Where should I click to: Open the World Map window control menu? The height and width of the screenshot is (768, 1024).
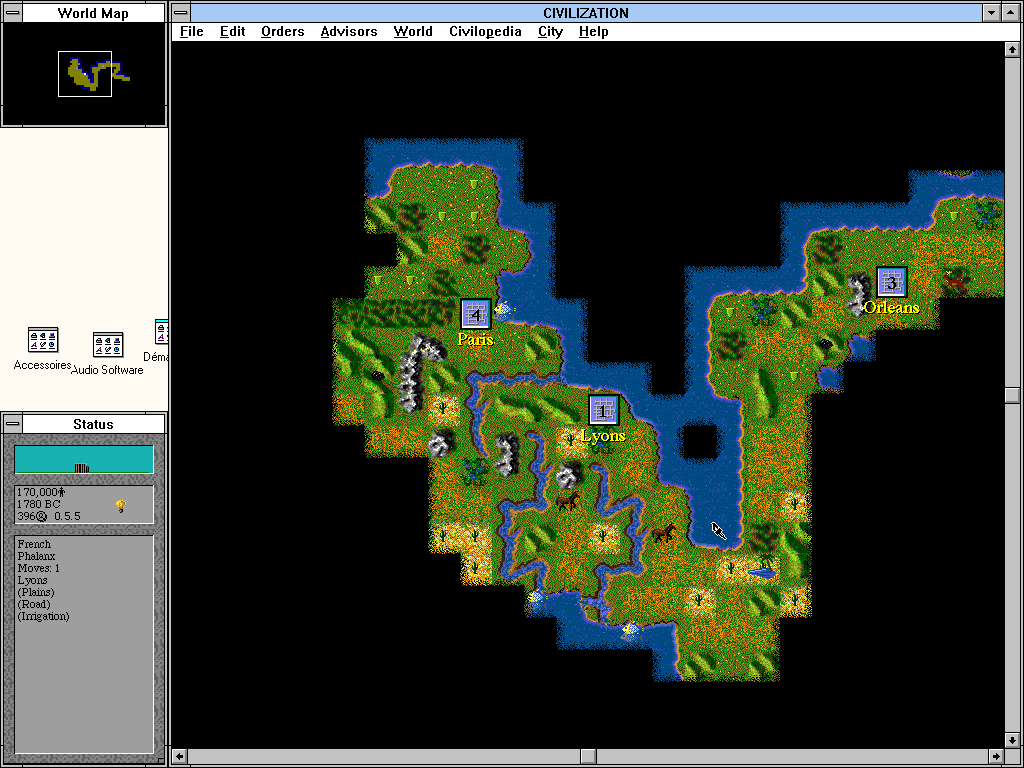12,13
